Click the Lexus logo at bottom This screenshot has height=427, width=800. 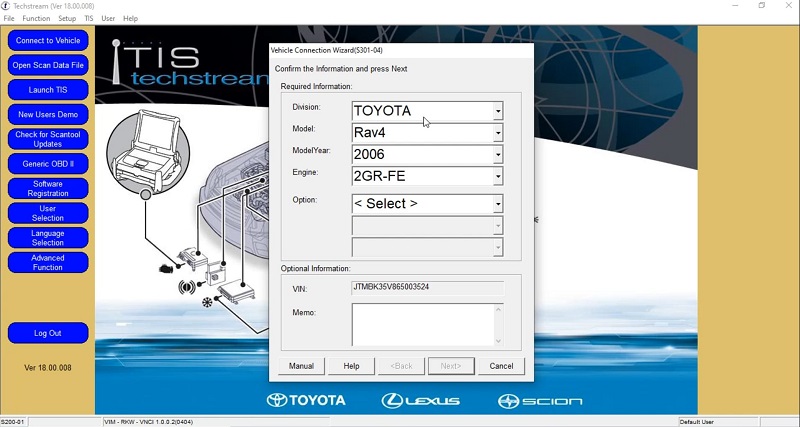[x=421, y=401]
